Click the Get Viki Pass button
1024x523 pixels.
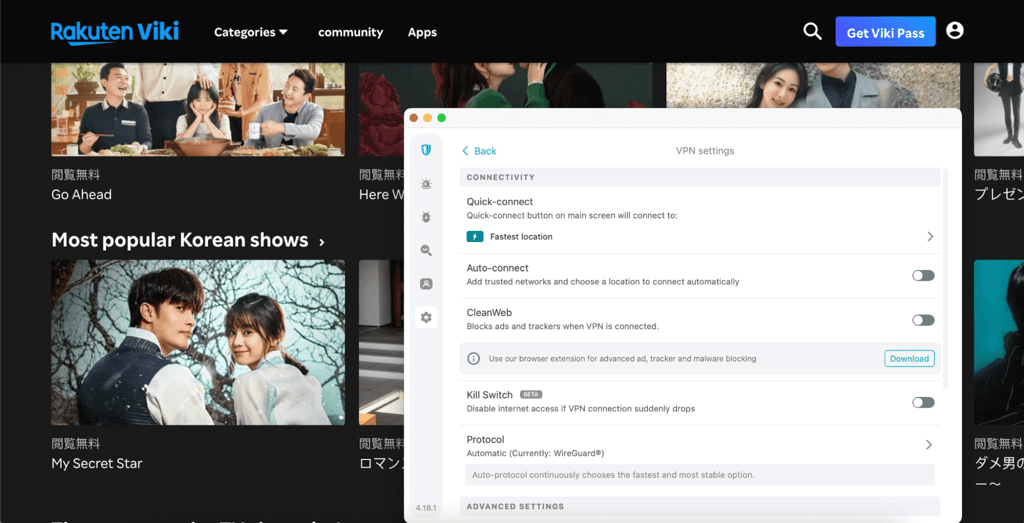(x=885, y=32)
